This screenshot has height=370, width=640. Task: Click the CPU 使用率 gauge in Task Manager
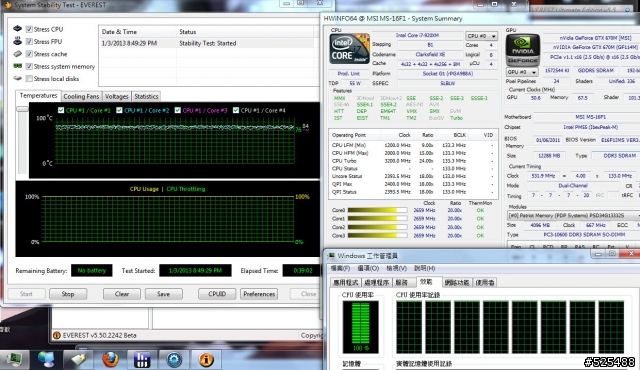pyautogui.click(x=360, y=327)
